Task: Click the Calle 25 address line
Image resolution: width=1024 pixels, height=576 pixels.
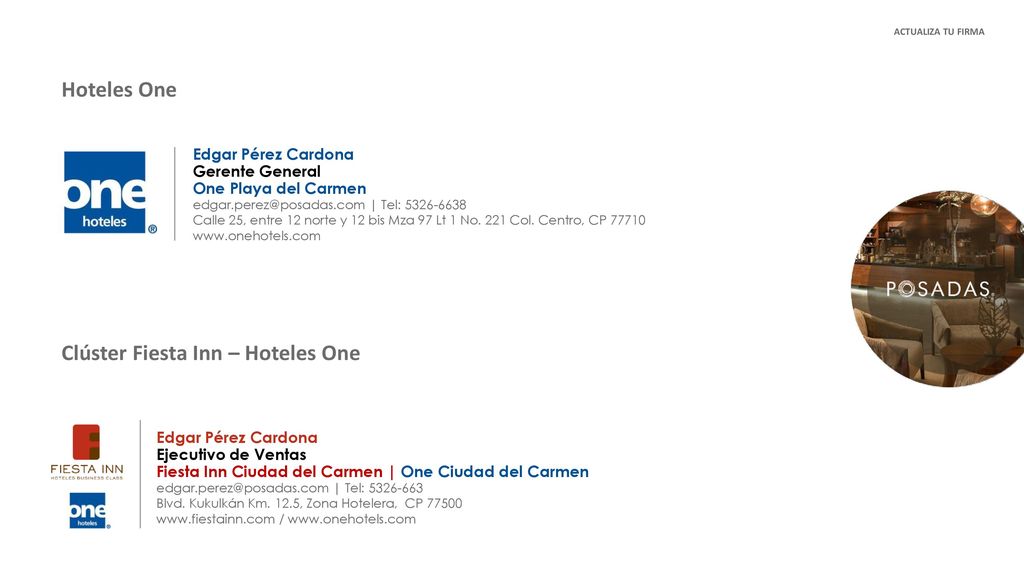Action: pyautogui.click(x=419, y=220)
